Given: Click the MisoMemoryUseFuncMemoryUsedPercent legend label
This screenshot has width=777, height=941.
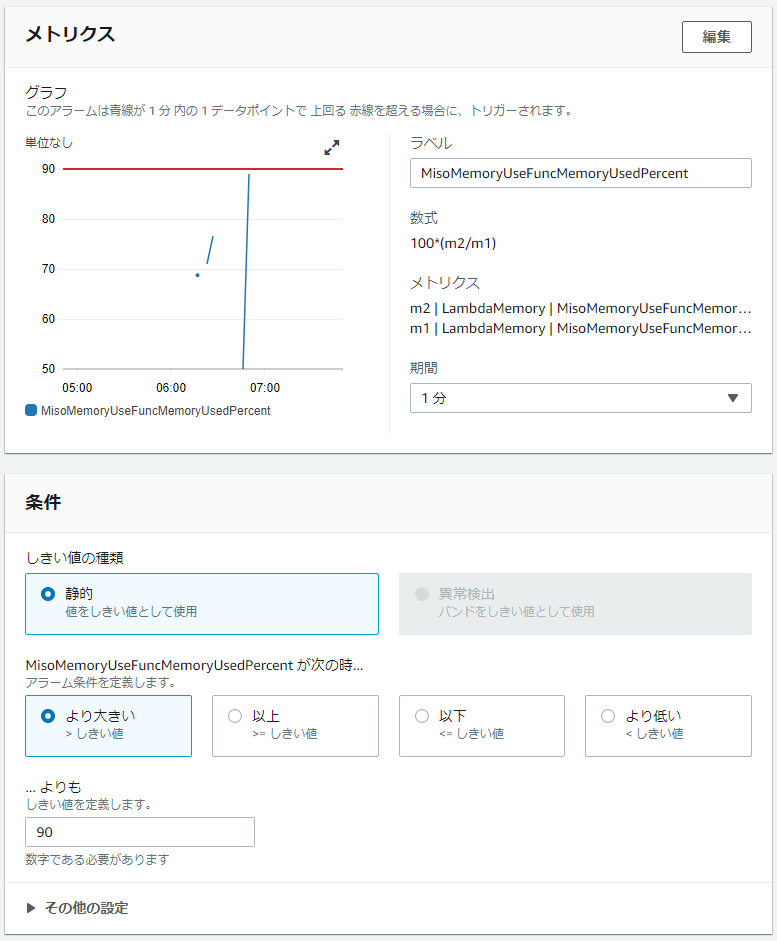Looking at the screenshot, I should [155, 411].
